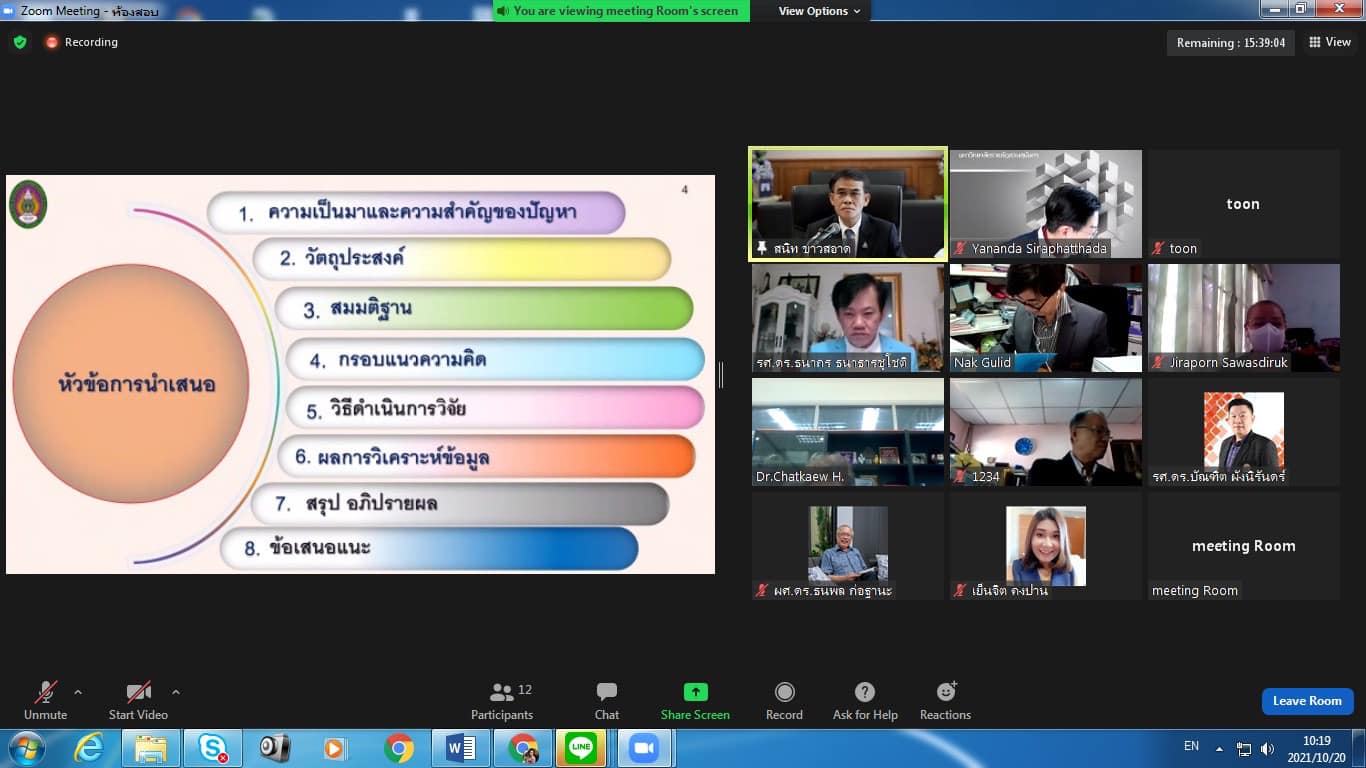The image size is (1366, 768).
Task: Open the View Options dropdown
Action: coord(819,11)
